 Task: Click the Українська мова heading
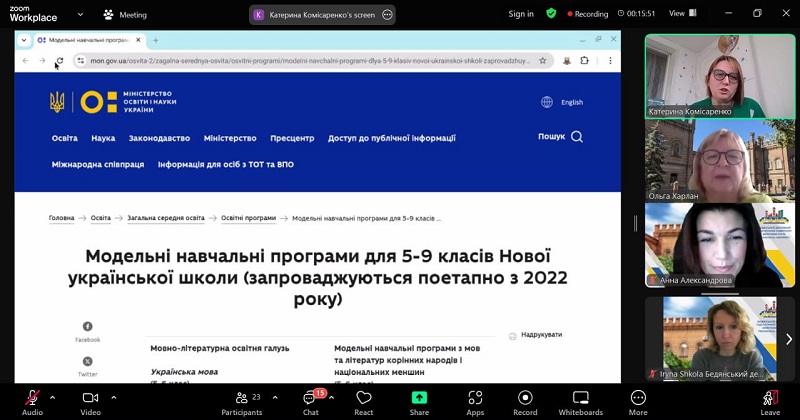(x=184, y=372)
